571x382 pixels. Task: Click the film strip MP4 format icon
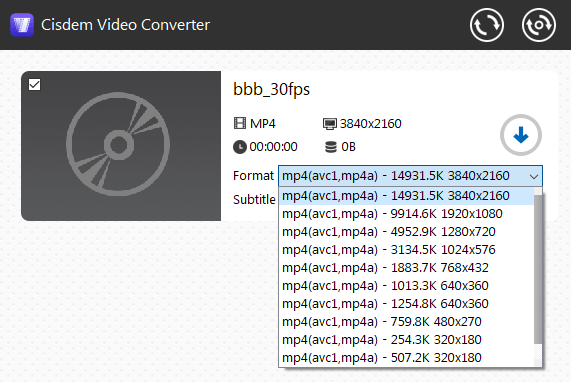pos(240,123)
